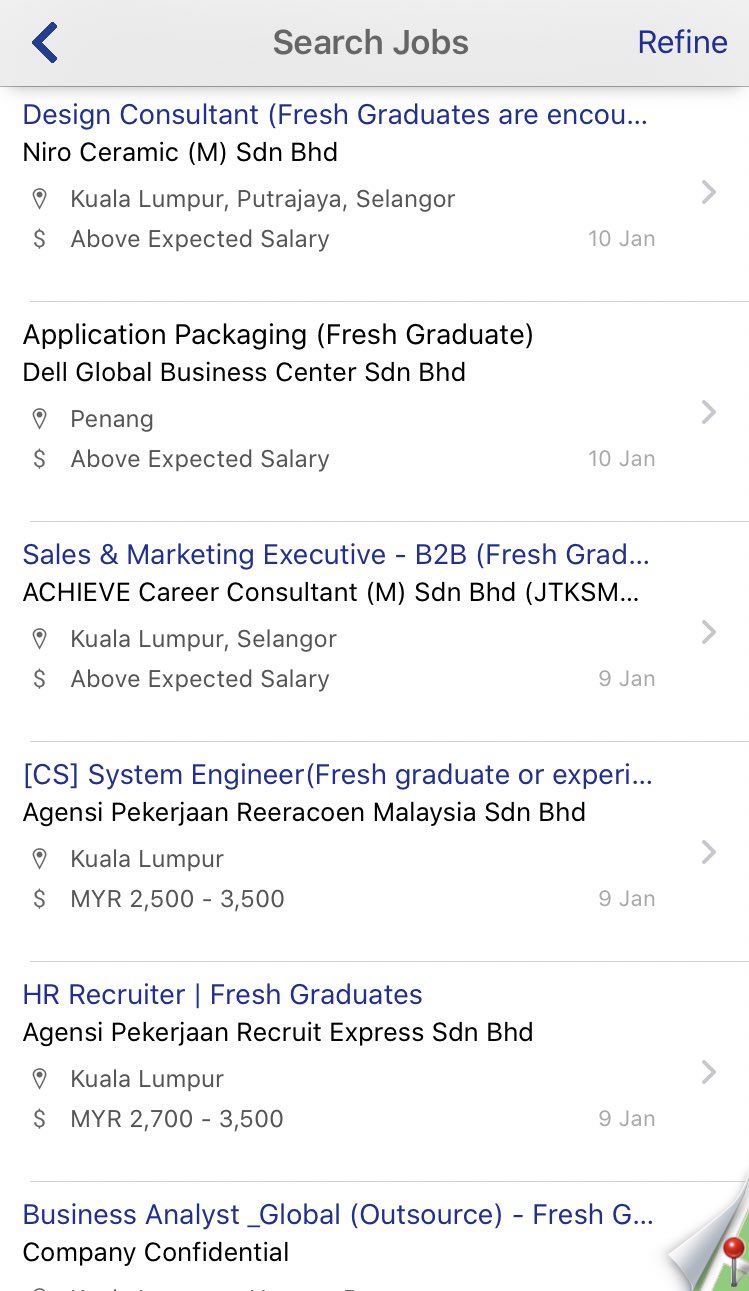The image size is (749, 1291).
Task: Tap the location pin beside Kuala Lumpur, Selangor
Action: pos(40,639)
